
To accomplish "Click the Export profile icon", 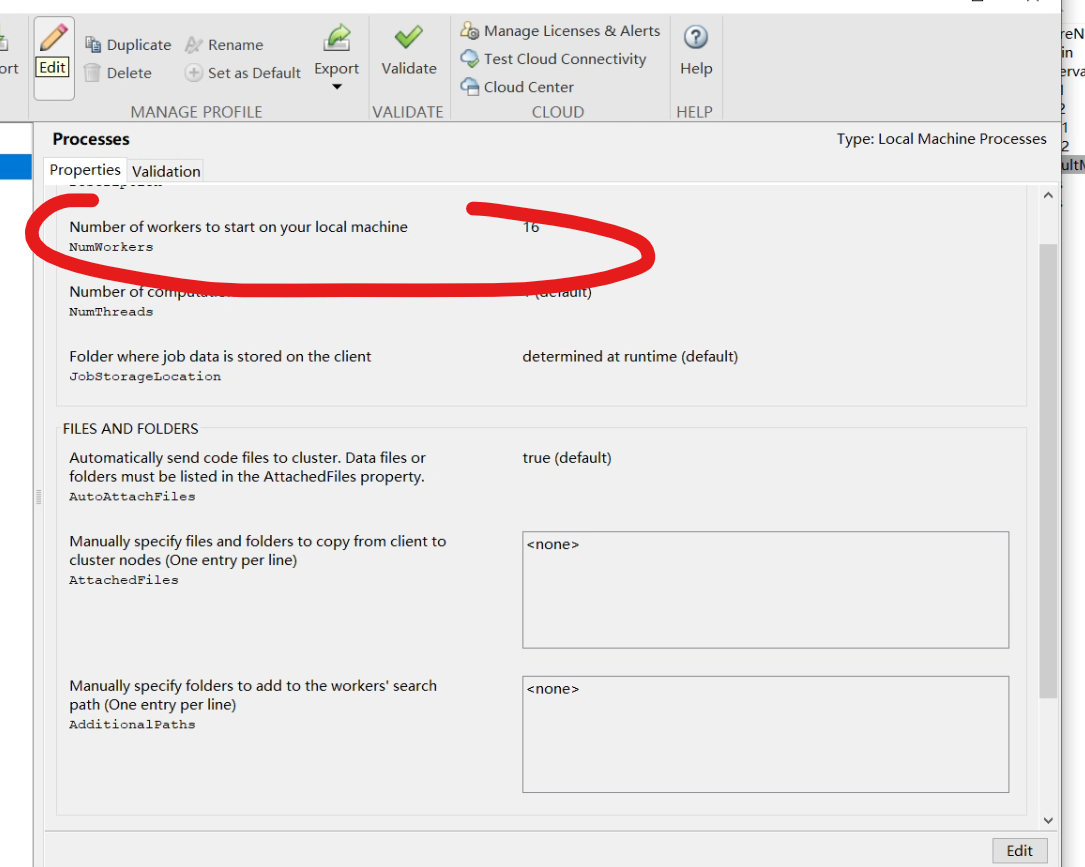I will point(336,40).
